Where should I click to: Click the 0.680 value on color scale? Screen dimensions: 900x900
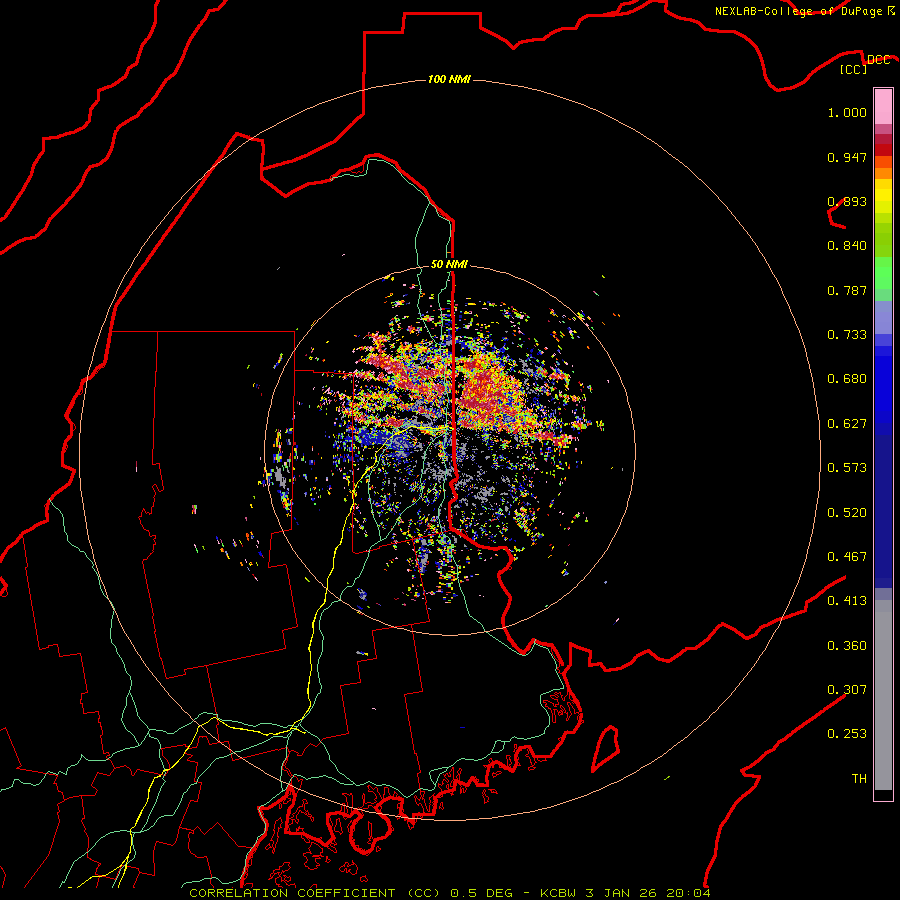847,379
